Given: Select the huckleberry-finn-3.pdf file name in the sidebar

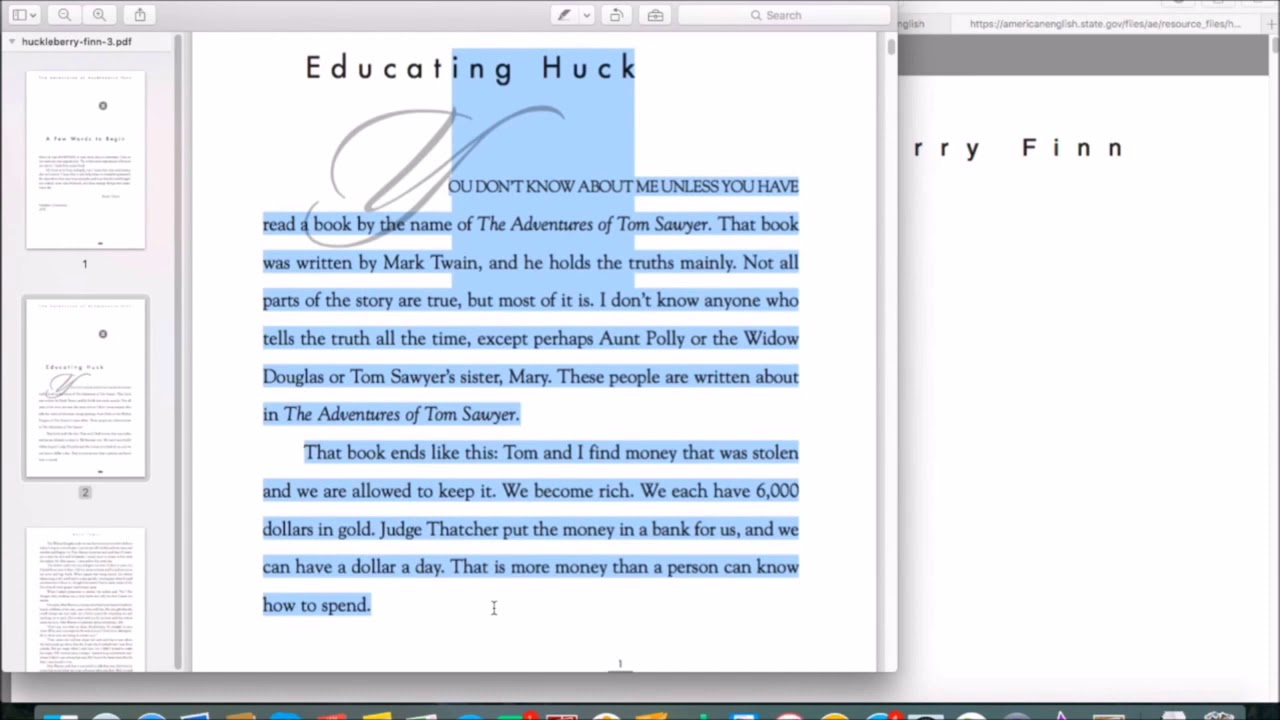Looking at the screenshot, I should click(x=77, y=42).
